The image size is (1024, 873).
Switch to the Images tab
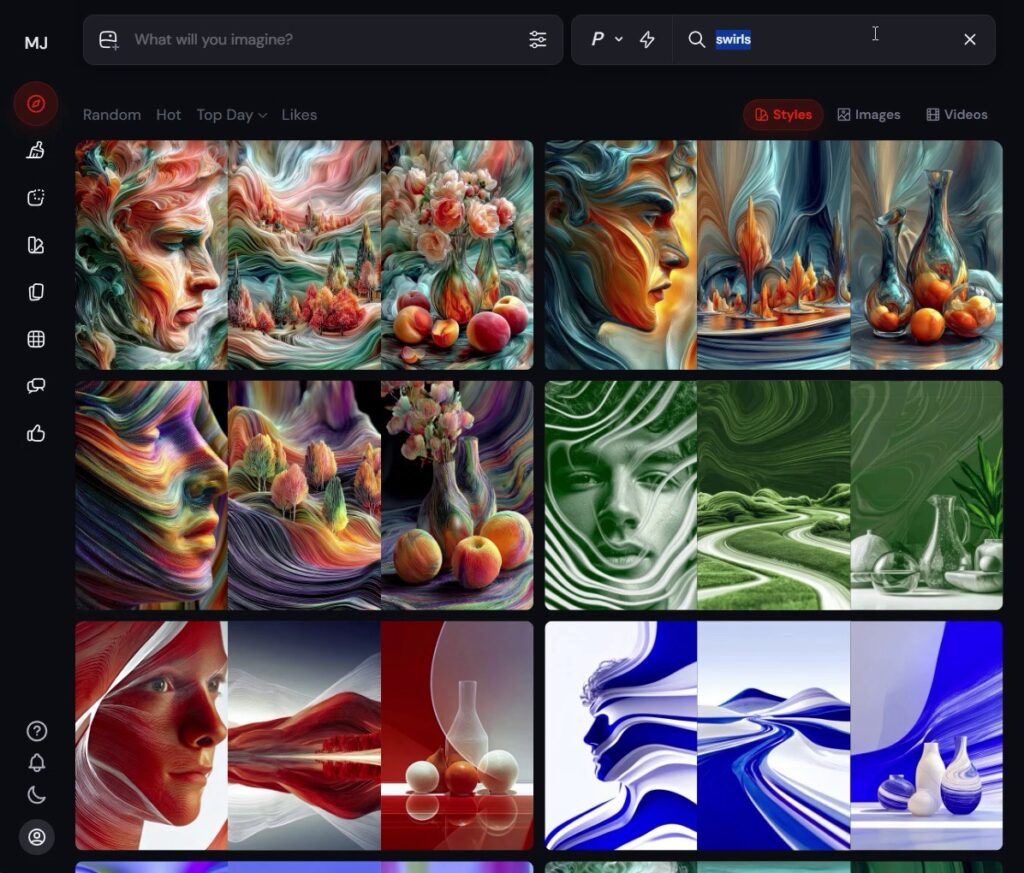868,115
